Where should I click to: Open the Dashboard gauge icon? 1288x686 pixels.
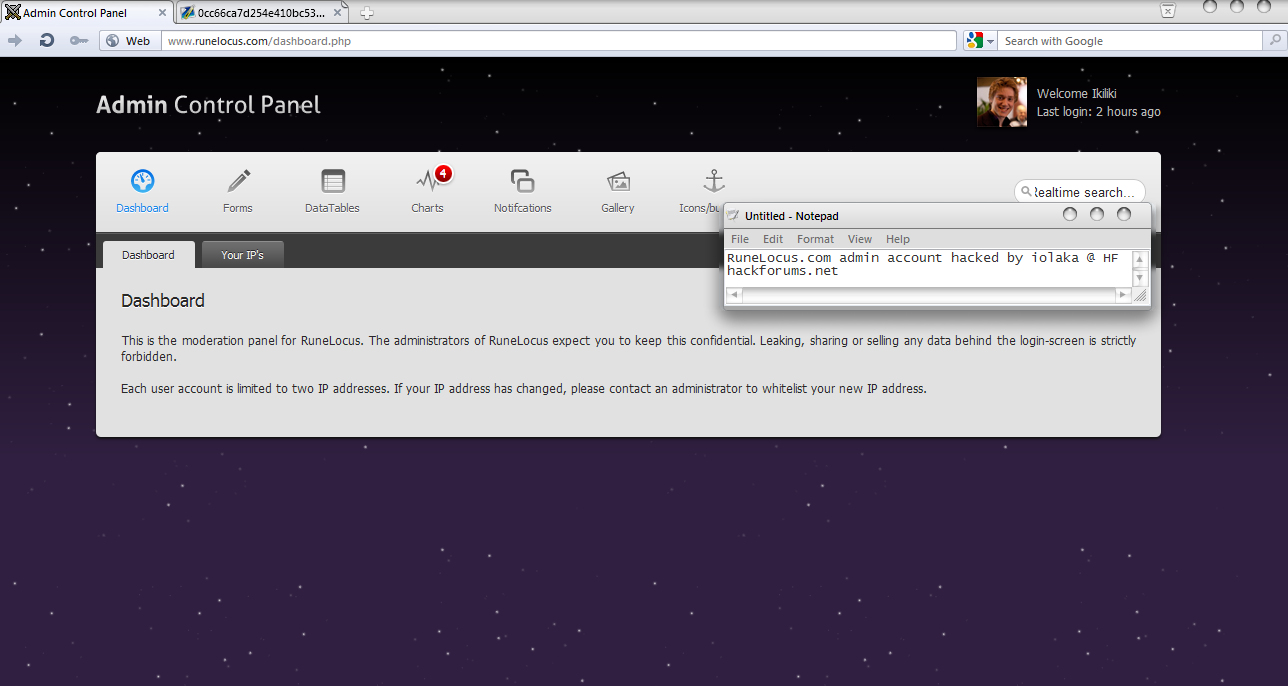click(142, 181)
